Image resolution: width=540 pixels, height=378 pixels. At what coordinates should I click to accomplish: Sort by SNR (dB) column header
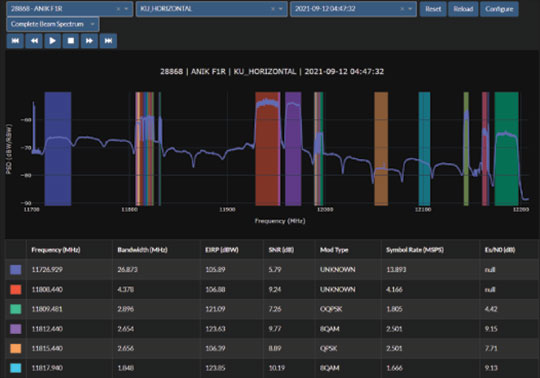(281, 250)
